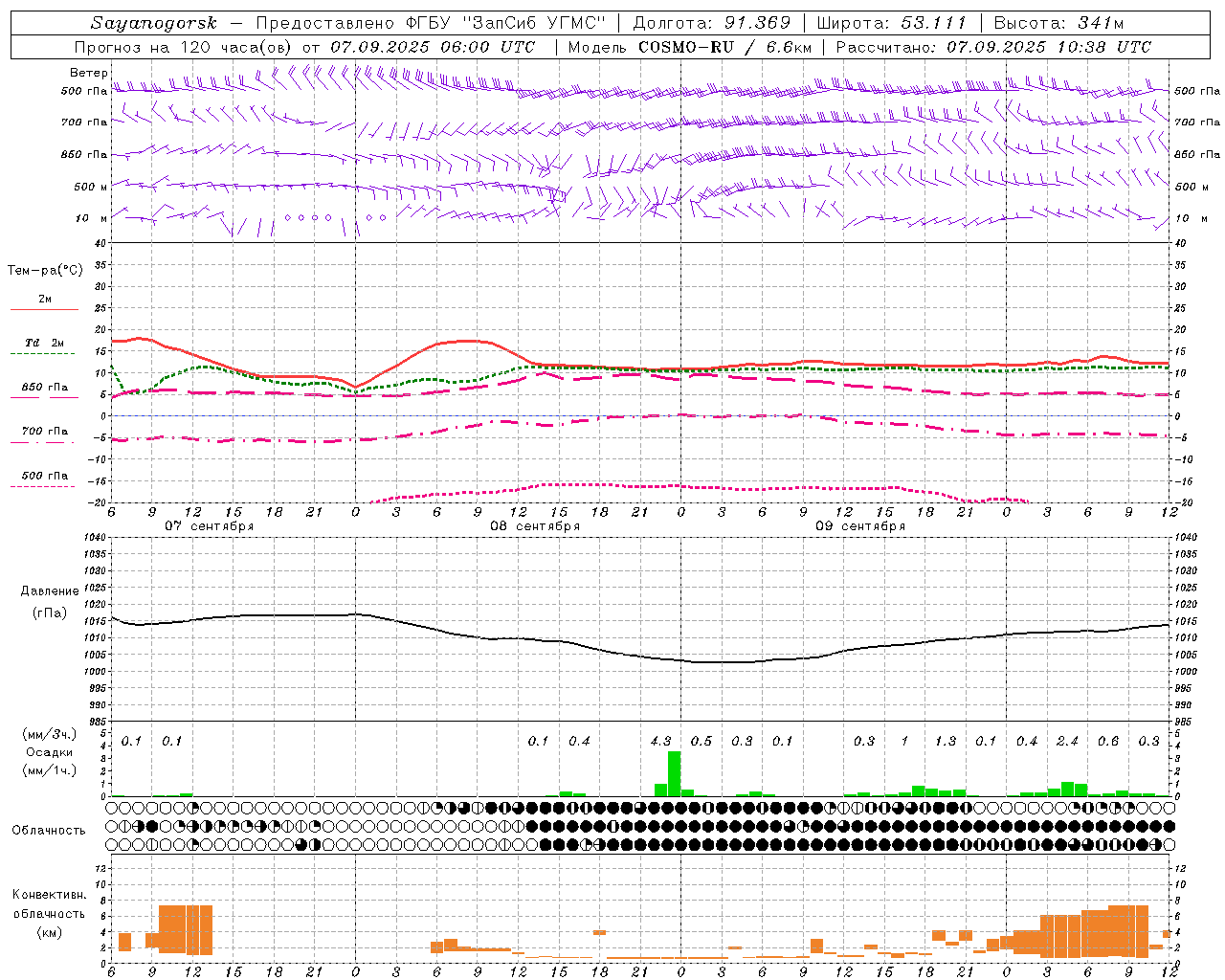Click the '07 сентября' date label

click(209, 526)
